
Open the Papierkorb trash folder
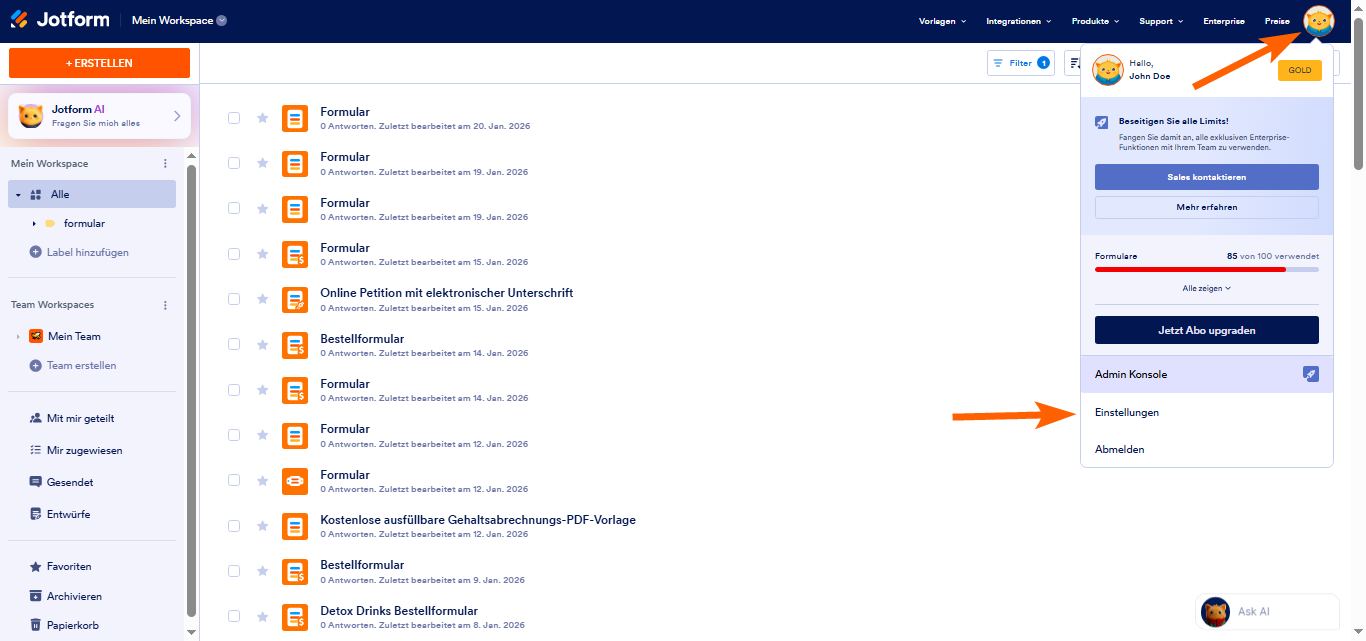74,625
